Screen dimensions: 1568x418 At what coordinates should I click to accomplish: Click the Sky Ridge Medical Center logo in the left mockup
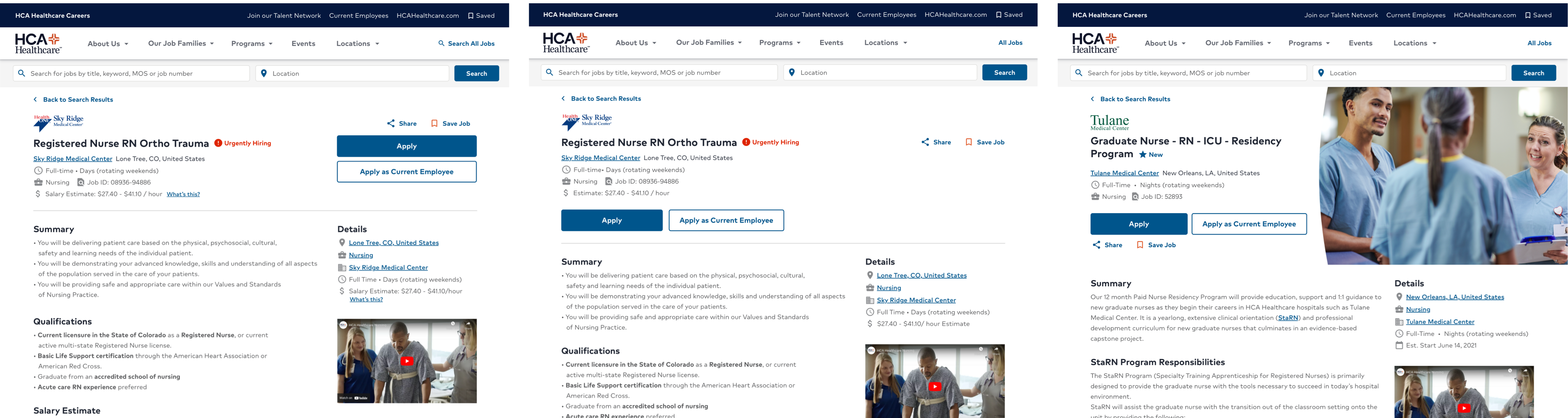point(59,123)
